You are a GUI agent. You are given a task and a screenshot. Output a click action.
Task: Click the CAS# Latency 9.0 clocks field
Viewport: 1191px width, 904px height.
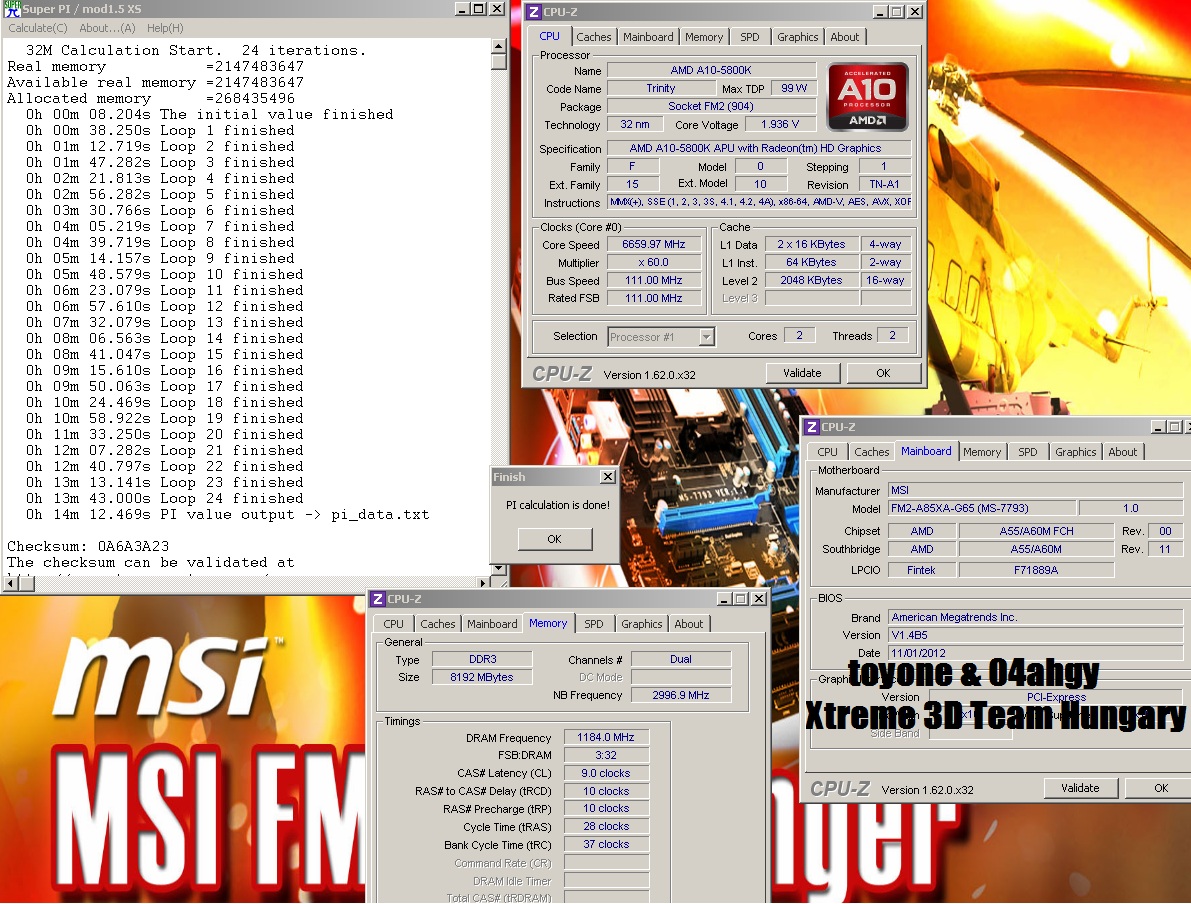click(x=605, y=773)
